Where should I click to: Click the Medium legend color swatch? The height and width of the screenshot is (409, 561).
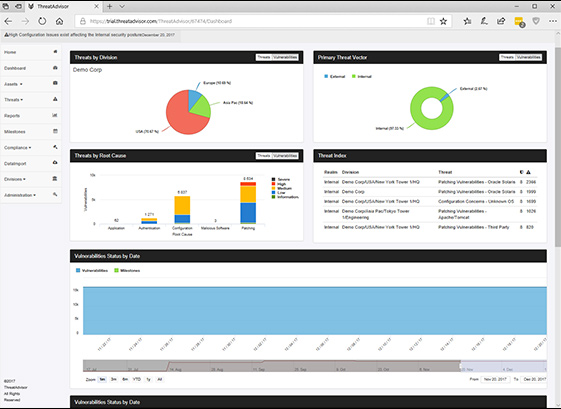(274, 188)
